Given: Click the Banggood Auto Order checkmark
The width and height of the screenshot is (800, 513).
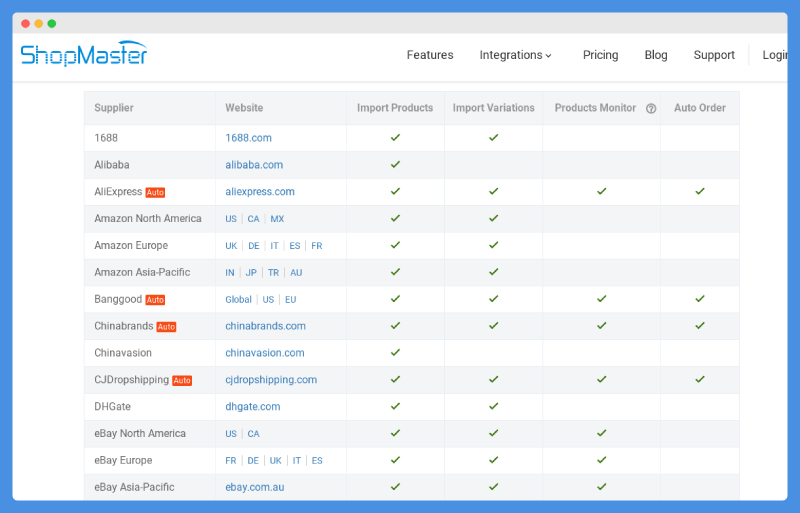Looking at the screenshot, I should coord(699,299).
